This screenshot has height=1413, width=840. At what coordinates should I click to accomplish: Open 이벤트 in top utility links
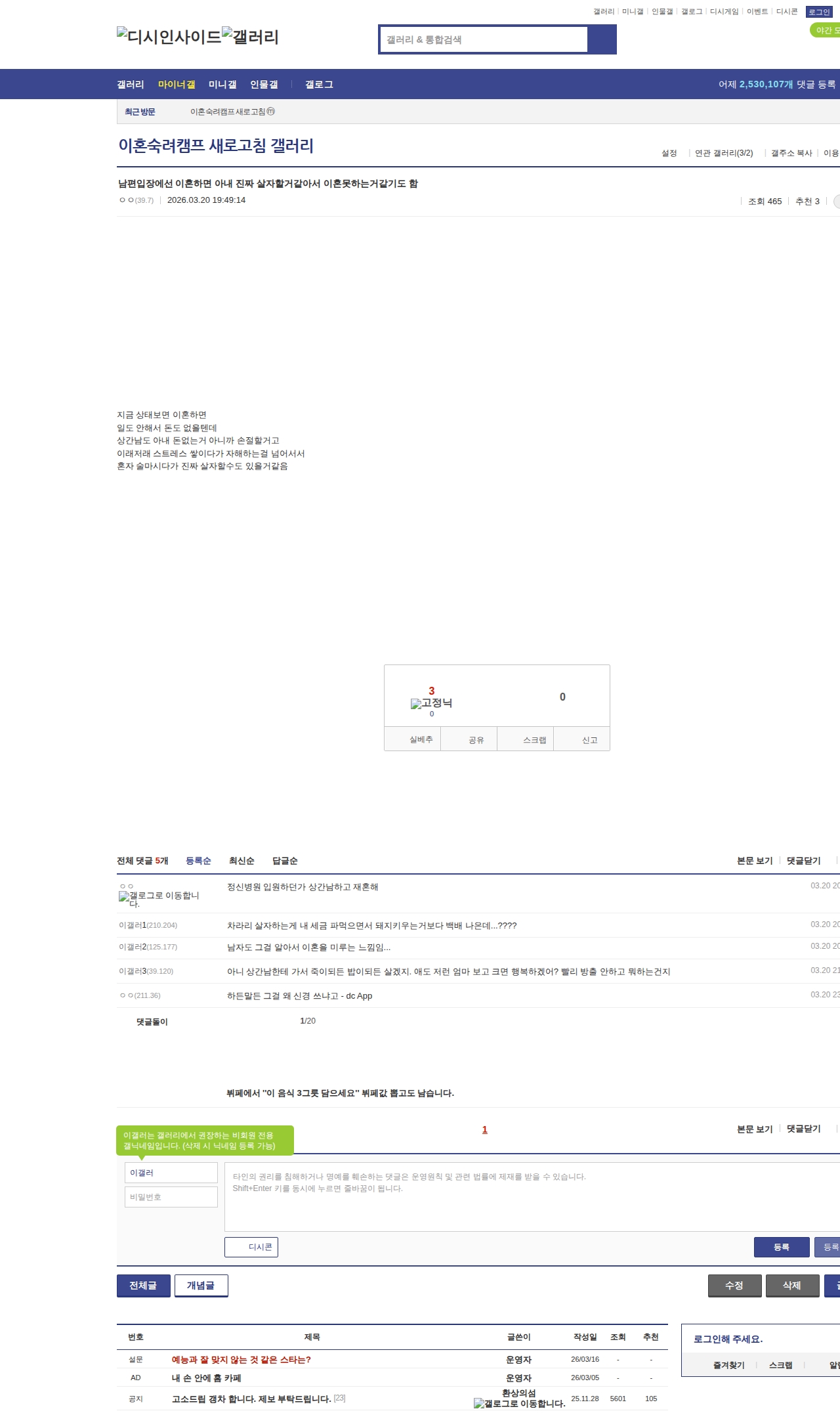[757, 12]
